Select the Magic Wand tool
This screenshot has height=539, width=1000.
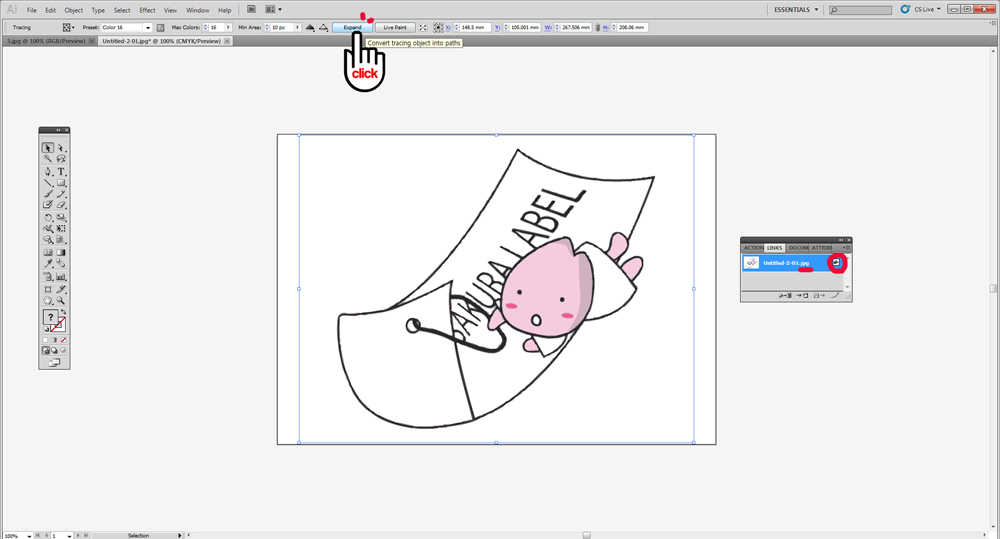click(x=48, y=159)
